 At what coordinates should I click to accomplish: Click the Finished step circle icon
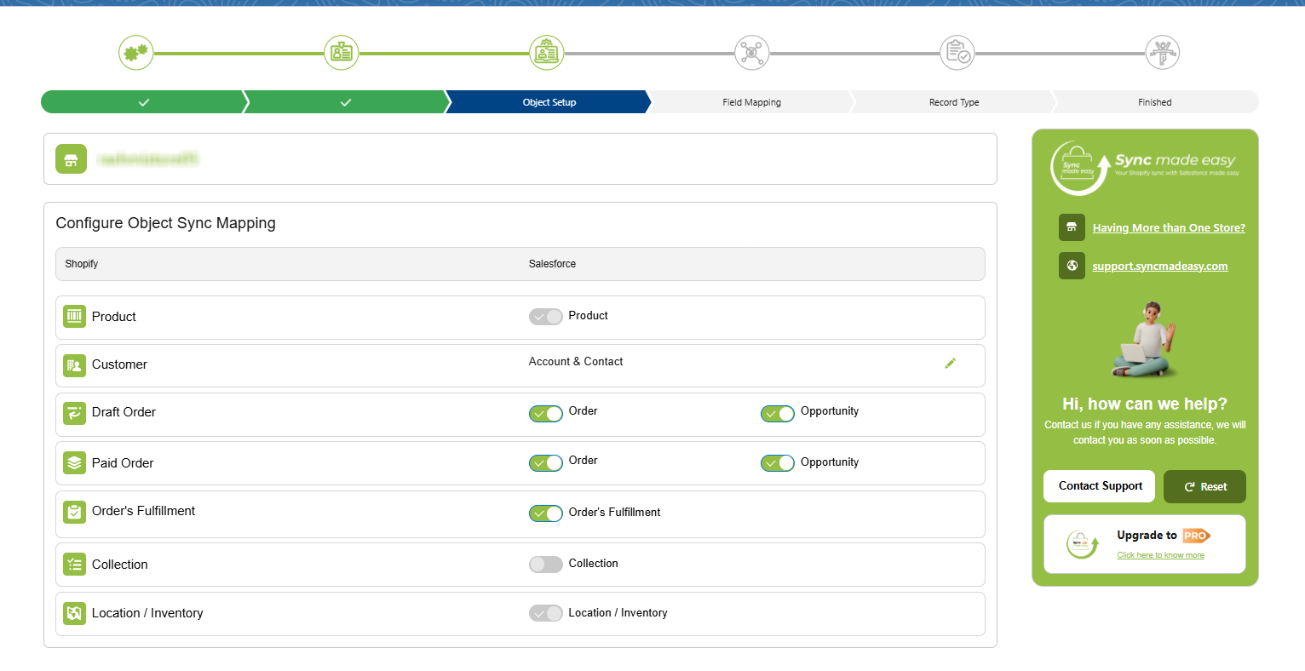coord(1162,53)
